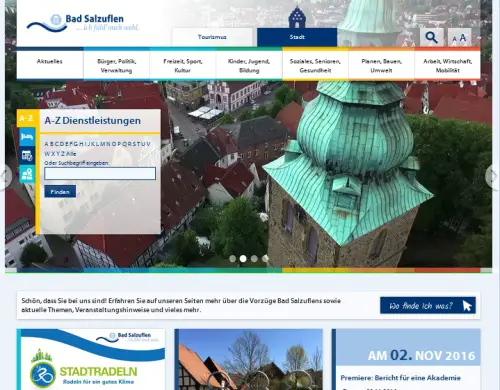Click the Finden button
Screen dimensions: 500x390
(x=60, y=192)
